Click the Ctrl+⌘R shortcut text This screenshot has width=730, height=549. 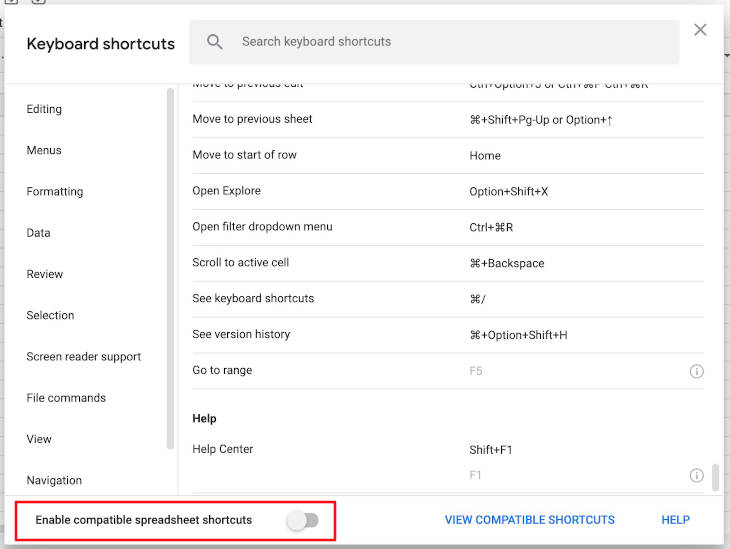coord(491,227)
